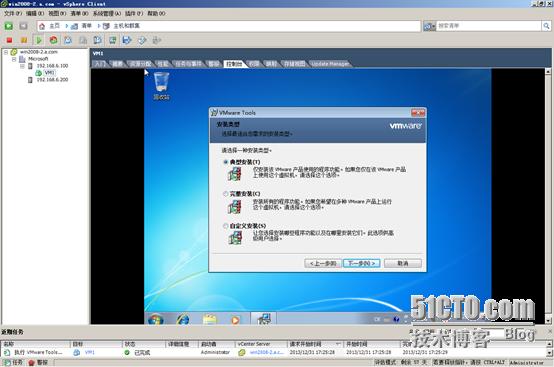Select host 192.168.6.200 in the inventory tree
554x367 pixels.
pyautogui.click(x=52, y=80)
